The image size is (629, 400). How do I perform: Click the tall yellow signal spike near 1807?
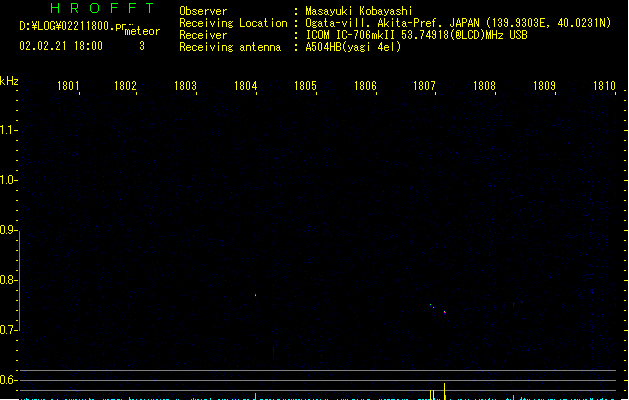coord(444,391)
